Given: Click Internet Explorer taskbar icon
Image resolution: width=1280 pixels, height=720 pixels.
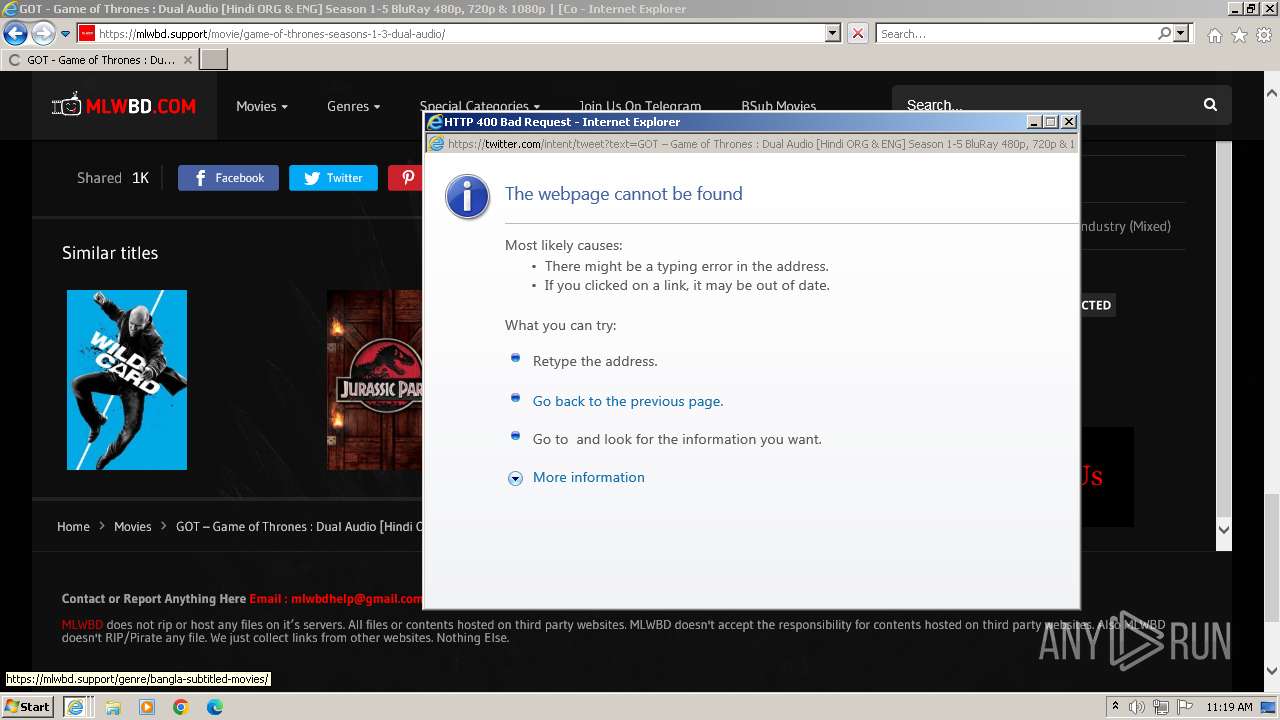Looking at the screenshot, I should coord(75,707).
